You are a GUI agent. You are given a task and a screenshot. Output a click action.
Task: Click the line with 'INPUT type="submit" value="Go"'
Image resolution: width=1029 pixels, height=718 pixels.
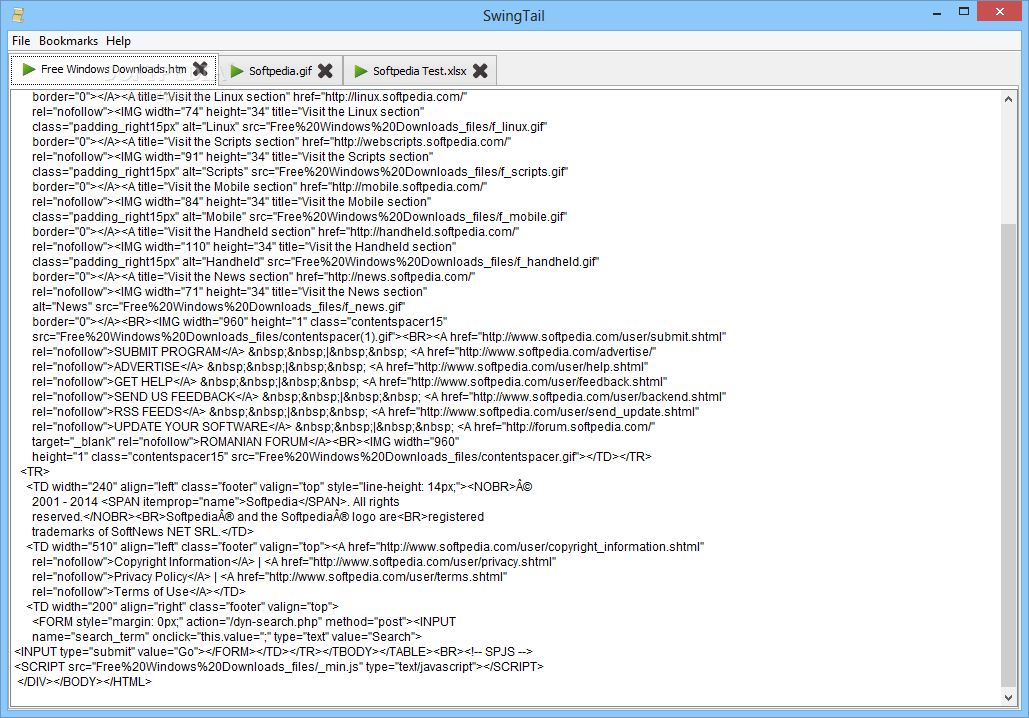coord(274,652)
